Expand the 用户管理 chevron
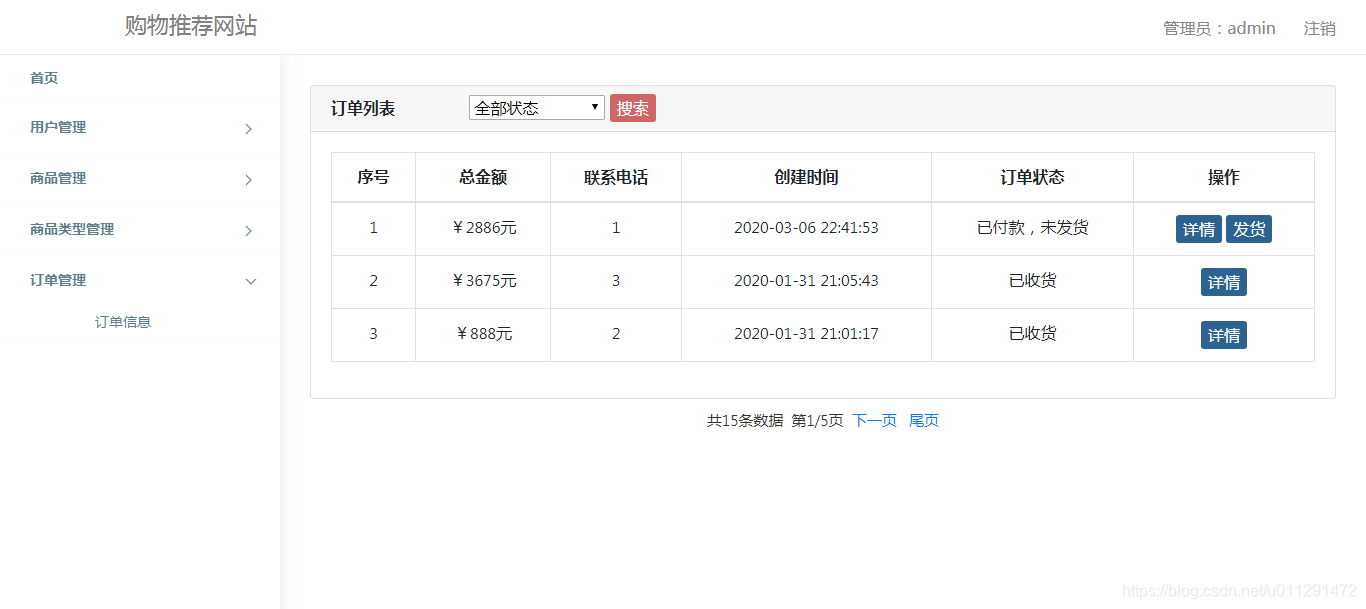 (x=249, y=129)
